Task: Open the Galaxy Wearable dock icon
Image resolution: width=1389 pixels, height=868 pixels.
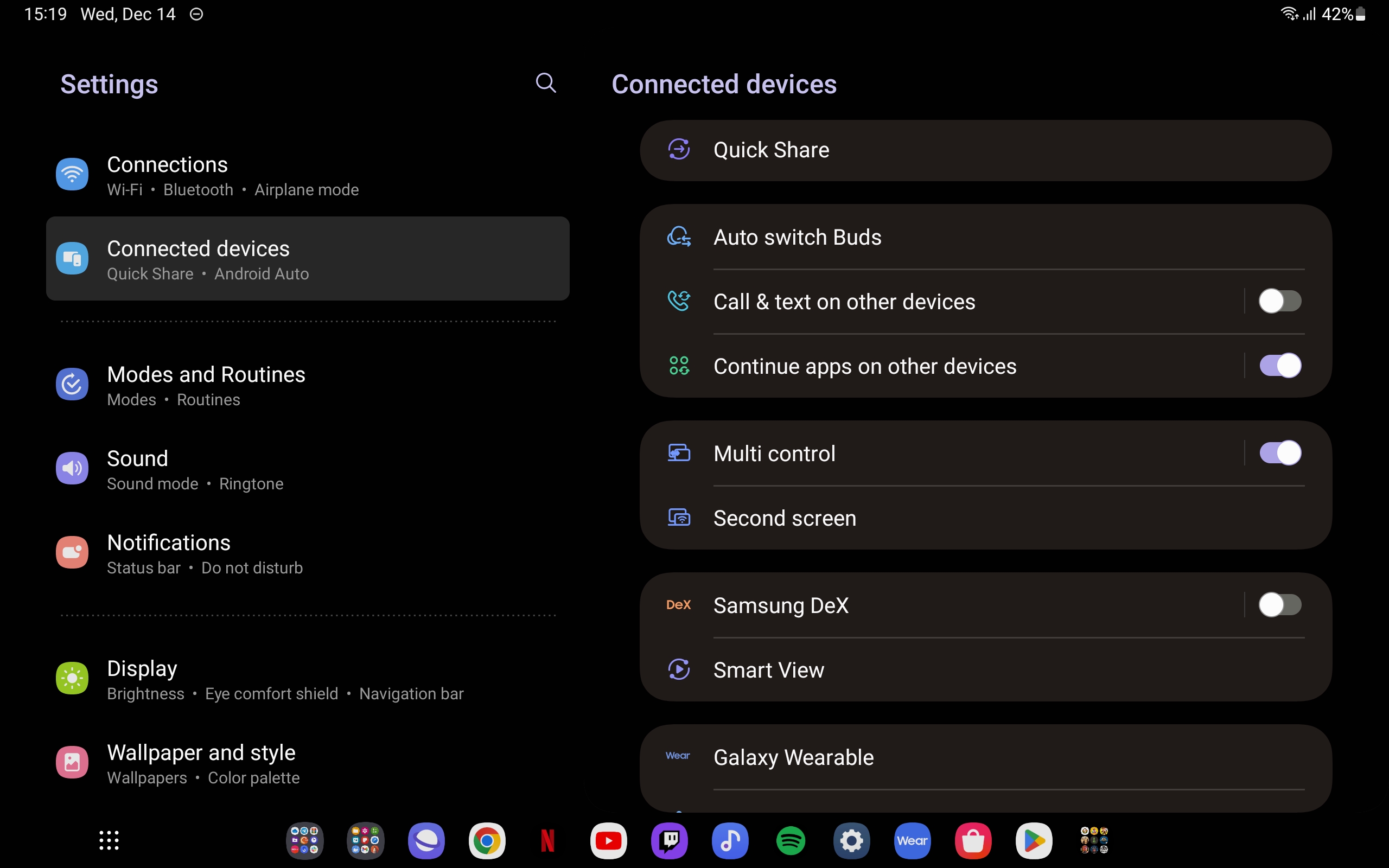Action: [x=912, y=841]
